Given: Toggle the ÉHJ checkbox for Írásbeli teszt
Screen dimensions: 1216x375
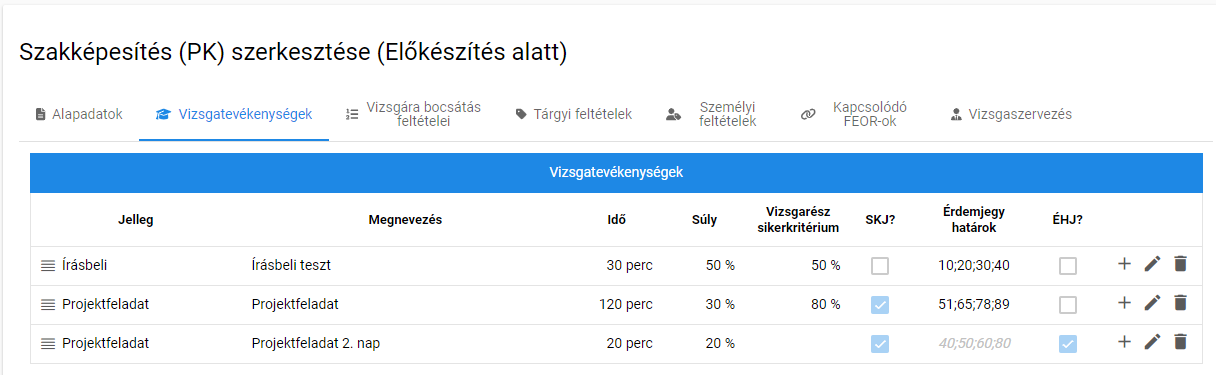Looking at the screenshot, I should (1068, 266).
